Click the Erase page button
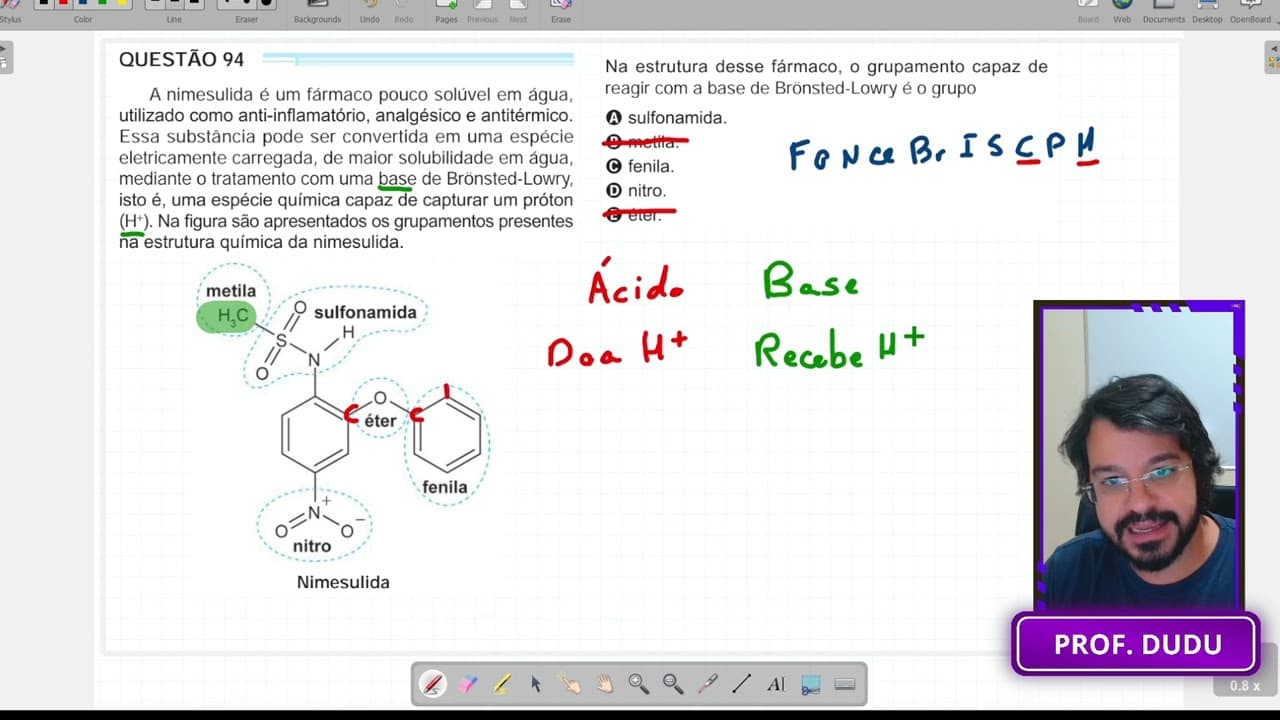1280x720 pixels. point(561,10)
